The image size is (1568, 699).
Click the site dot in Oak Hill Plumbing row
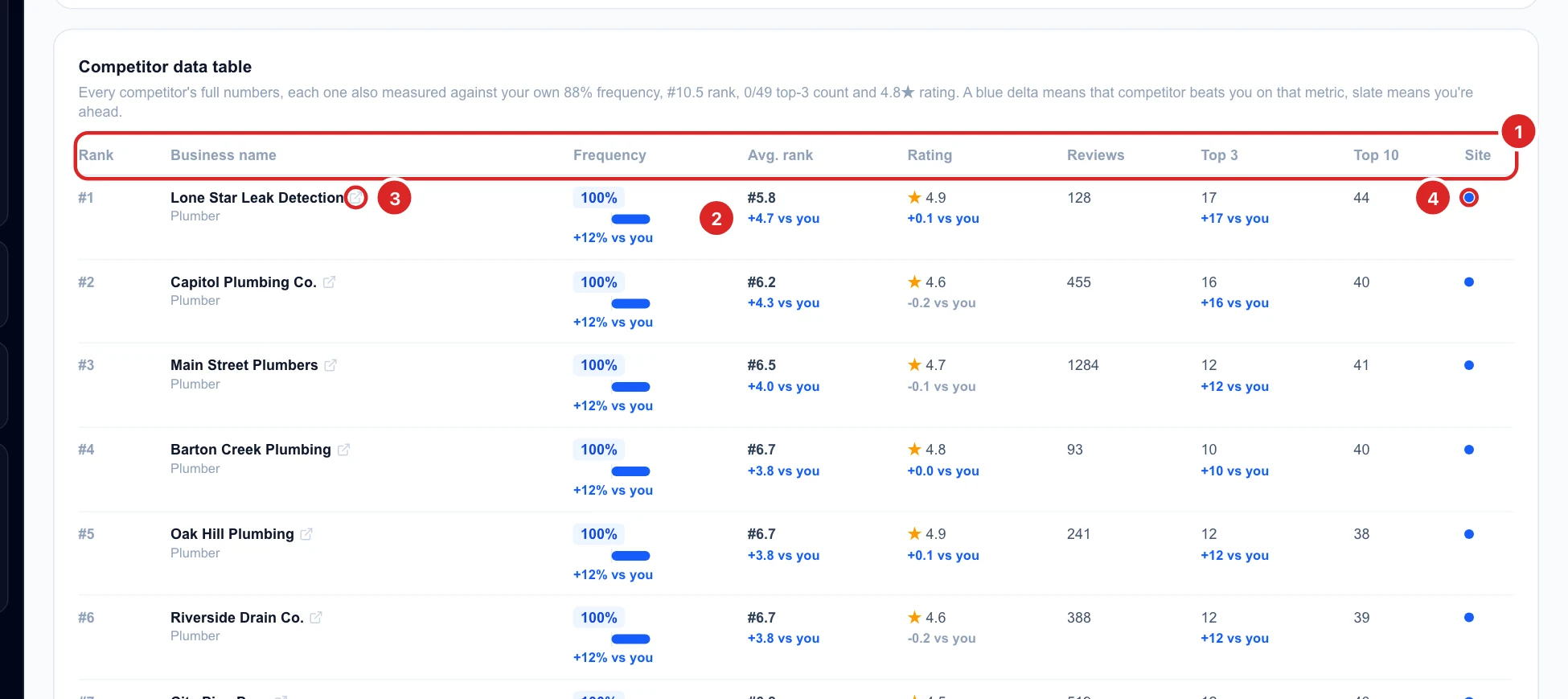pos(1469,534)
